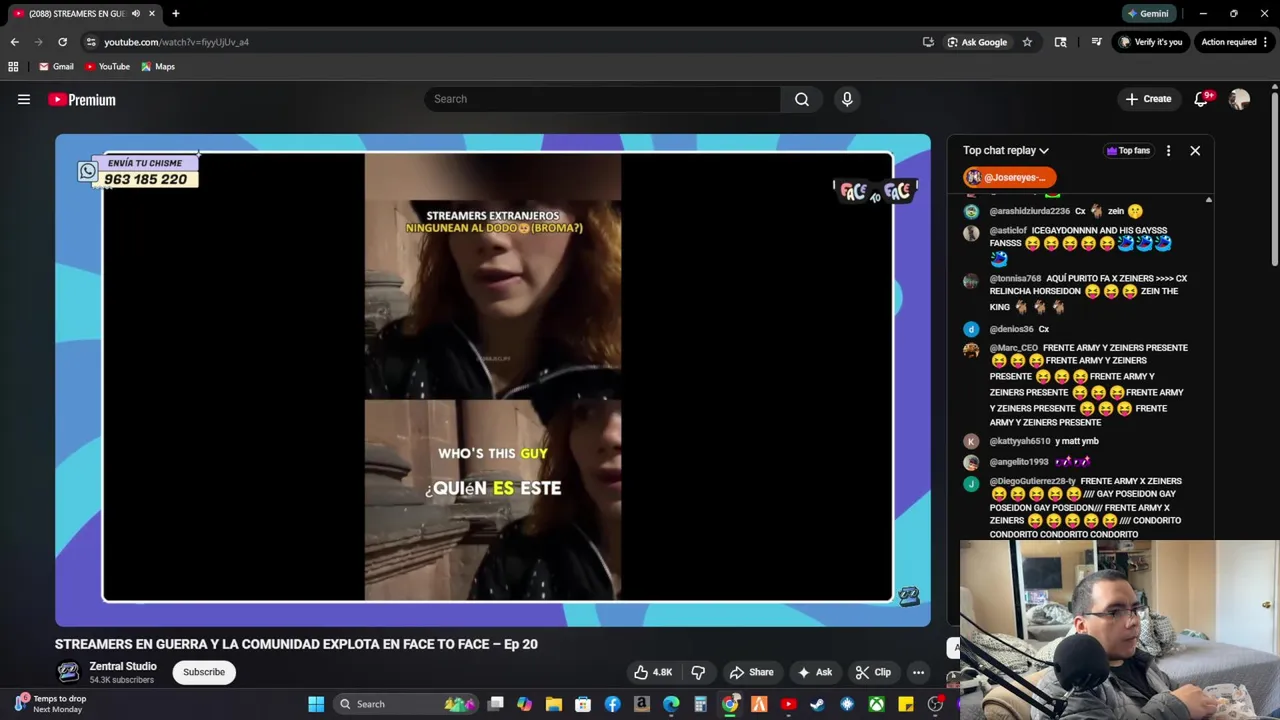Open the YouTube guide hamburger menu
This screenshot has height=720, width=1280.
24,99
